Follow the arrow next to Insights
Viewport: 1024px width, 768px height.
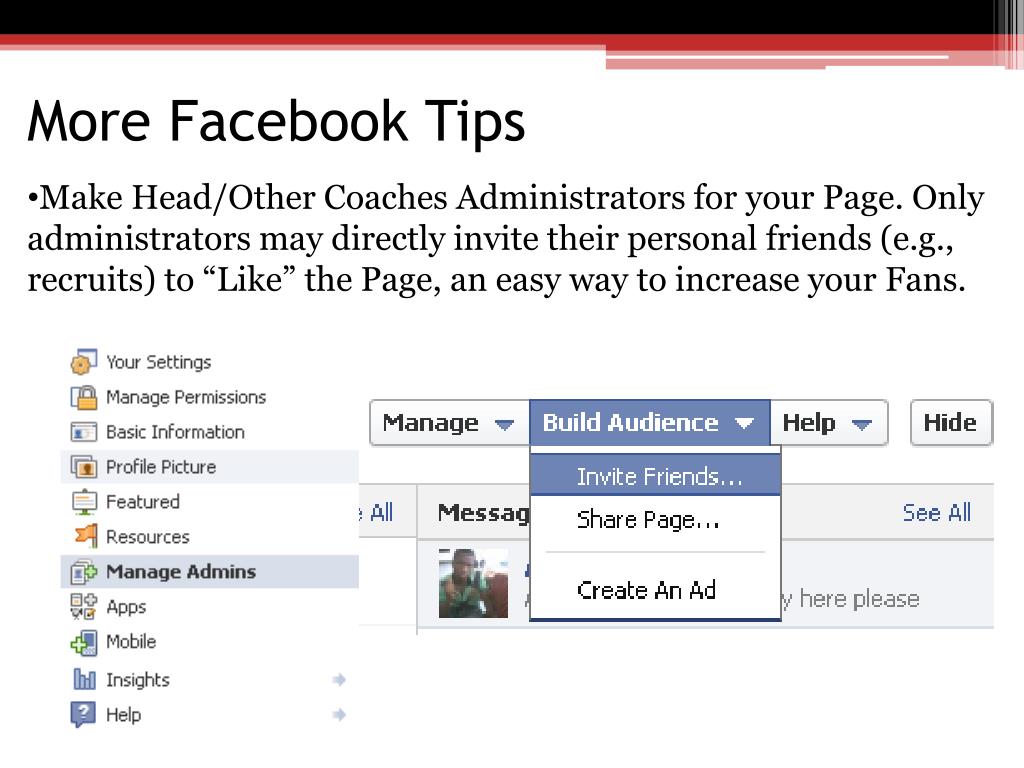338,680
